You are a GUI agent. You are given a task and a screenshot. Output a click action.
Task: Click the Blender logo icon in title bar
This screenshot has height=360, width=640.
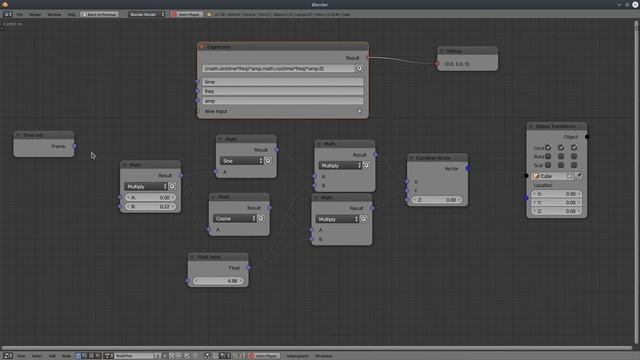[5, 4]
